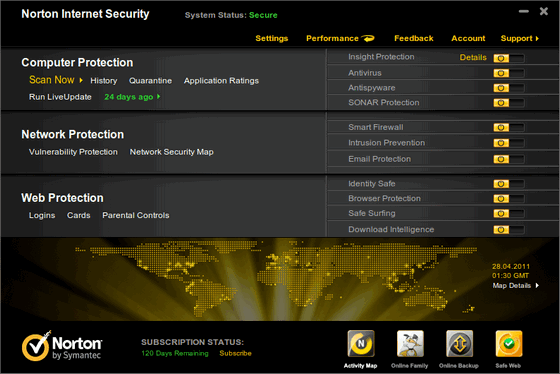Image resolution: width=560 pixels, height=374 pixels.
Task: Open the Settings menu
Action: tap(272, 38)
